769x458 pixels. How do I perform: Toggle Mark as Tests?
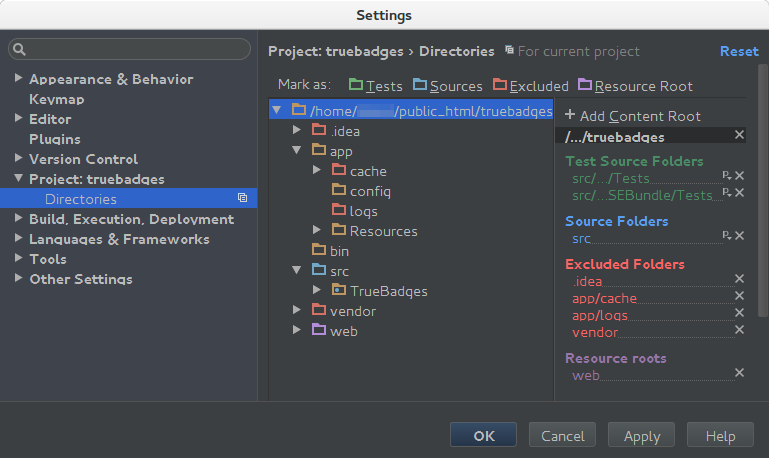click(375, 86)
